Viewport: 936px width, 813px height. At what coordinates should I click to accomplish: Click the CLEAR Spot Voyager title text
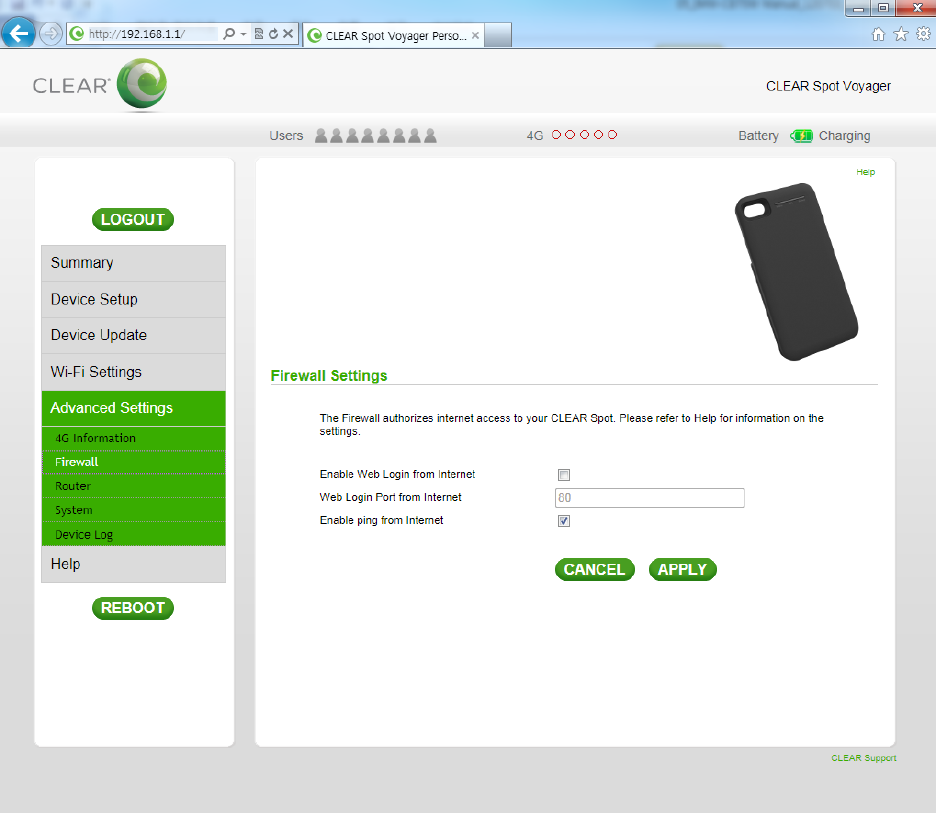point(828,87)
